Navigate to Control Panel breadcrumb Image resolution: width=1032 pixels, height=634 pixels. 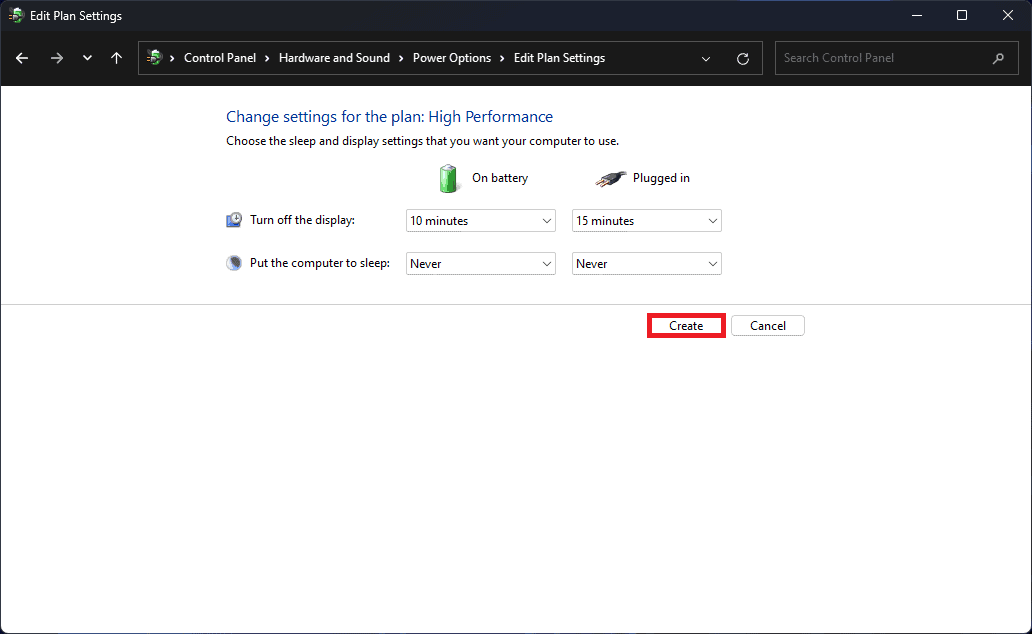tap(220, 58)
